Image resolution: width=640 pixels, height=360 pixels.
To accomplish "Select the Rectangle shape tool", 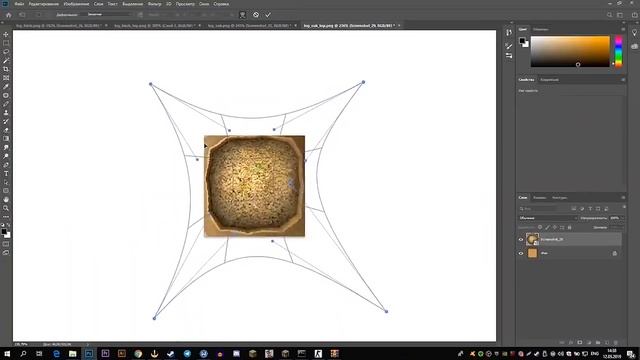I will (x=6, y=191).
